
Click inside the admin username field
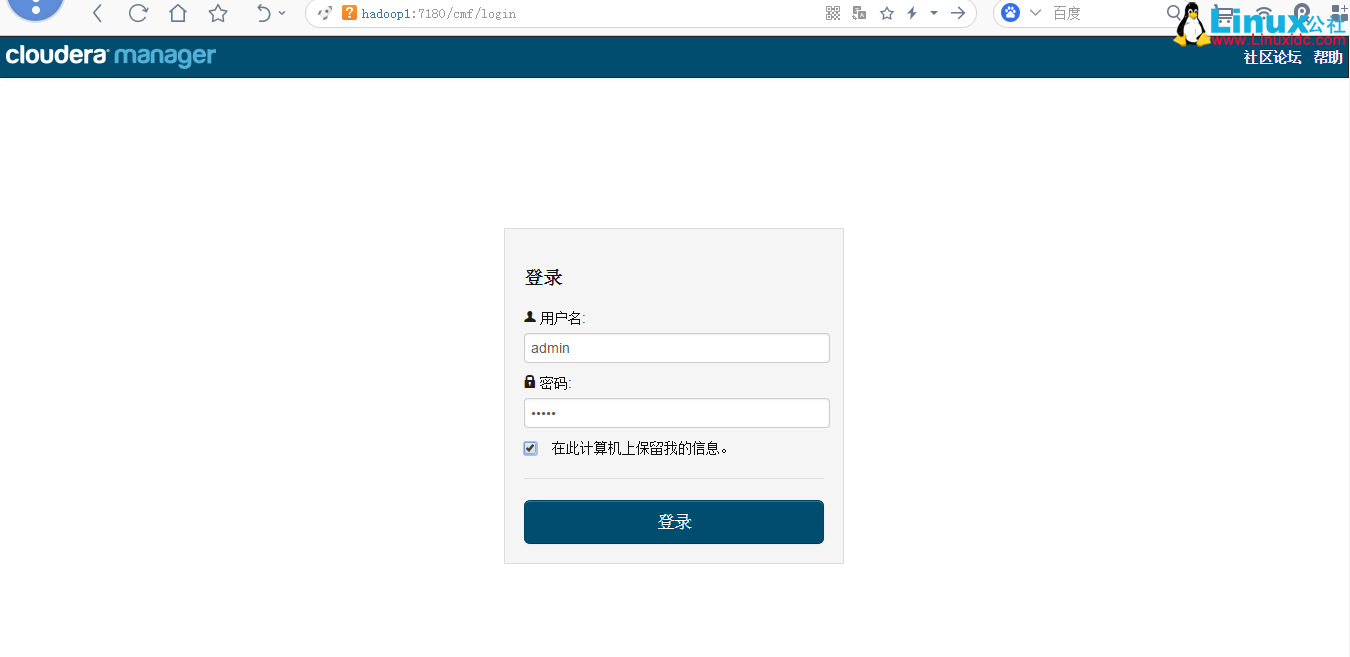(676, 347)
